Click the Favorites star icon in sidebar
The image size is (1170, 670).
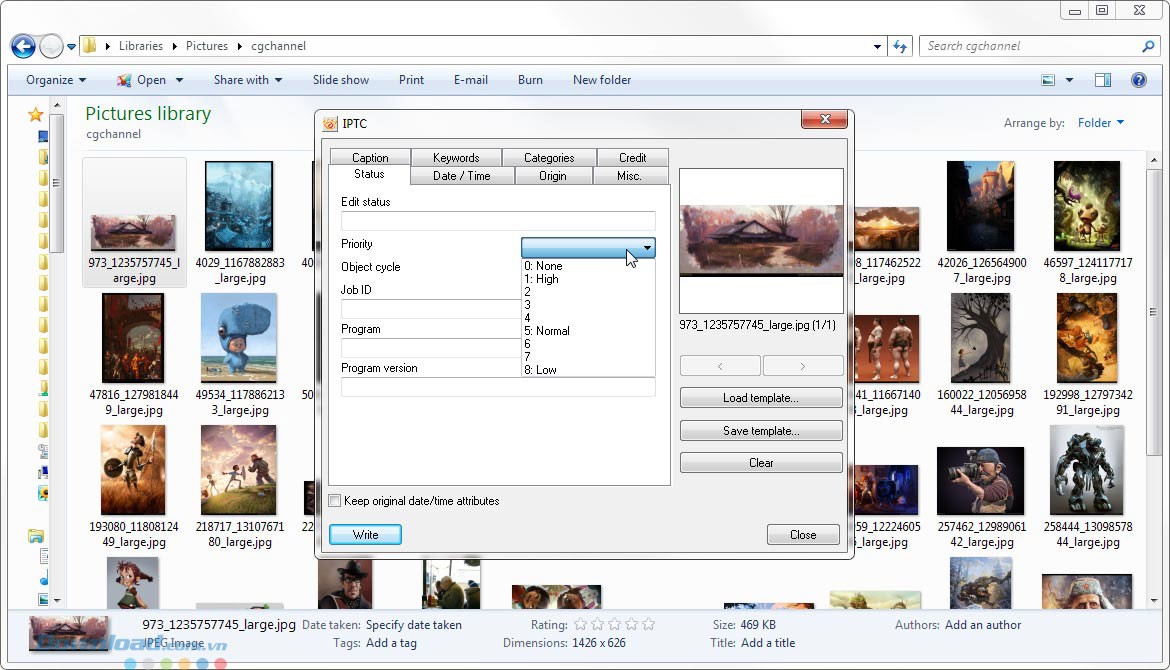(36, 115)
